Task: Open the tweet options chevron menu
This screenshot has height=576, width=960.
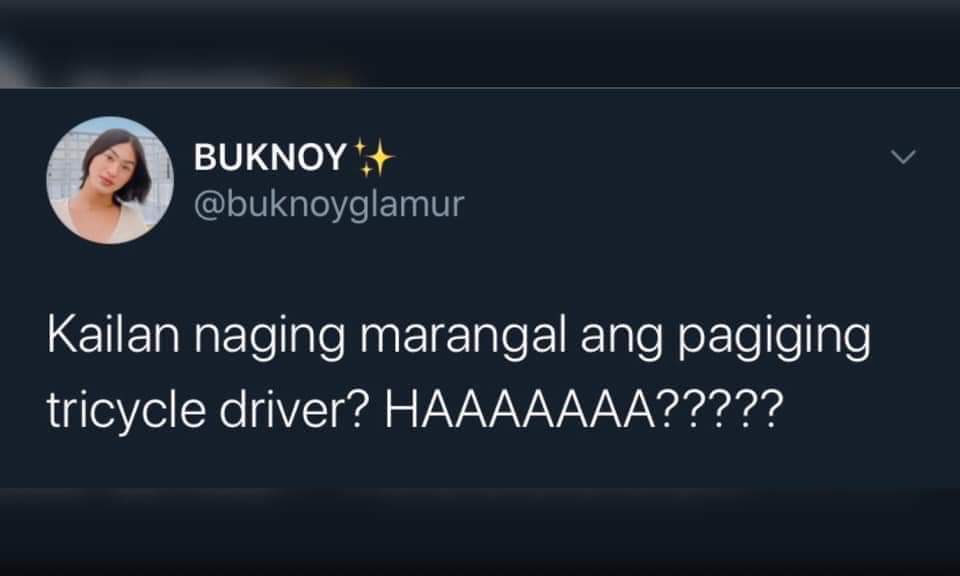Action: click(903, 157)
